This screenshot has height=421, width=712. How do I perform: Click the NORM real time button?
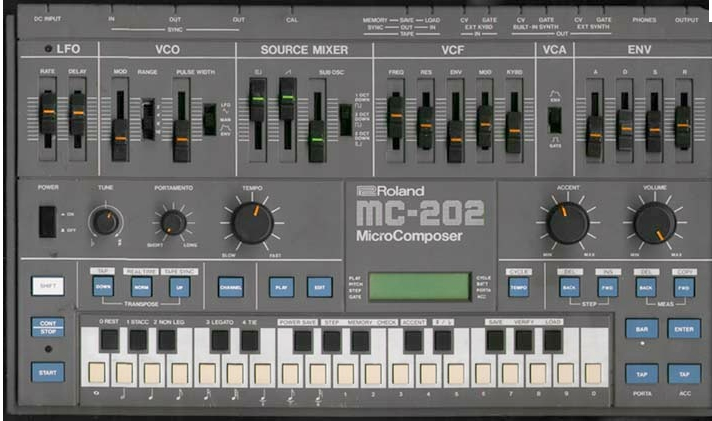coord(141,287)
